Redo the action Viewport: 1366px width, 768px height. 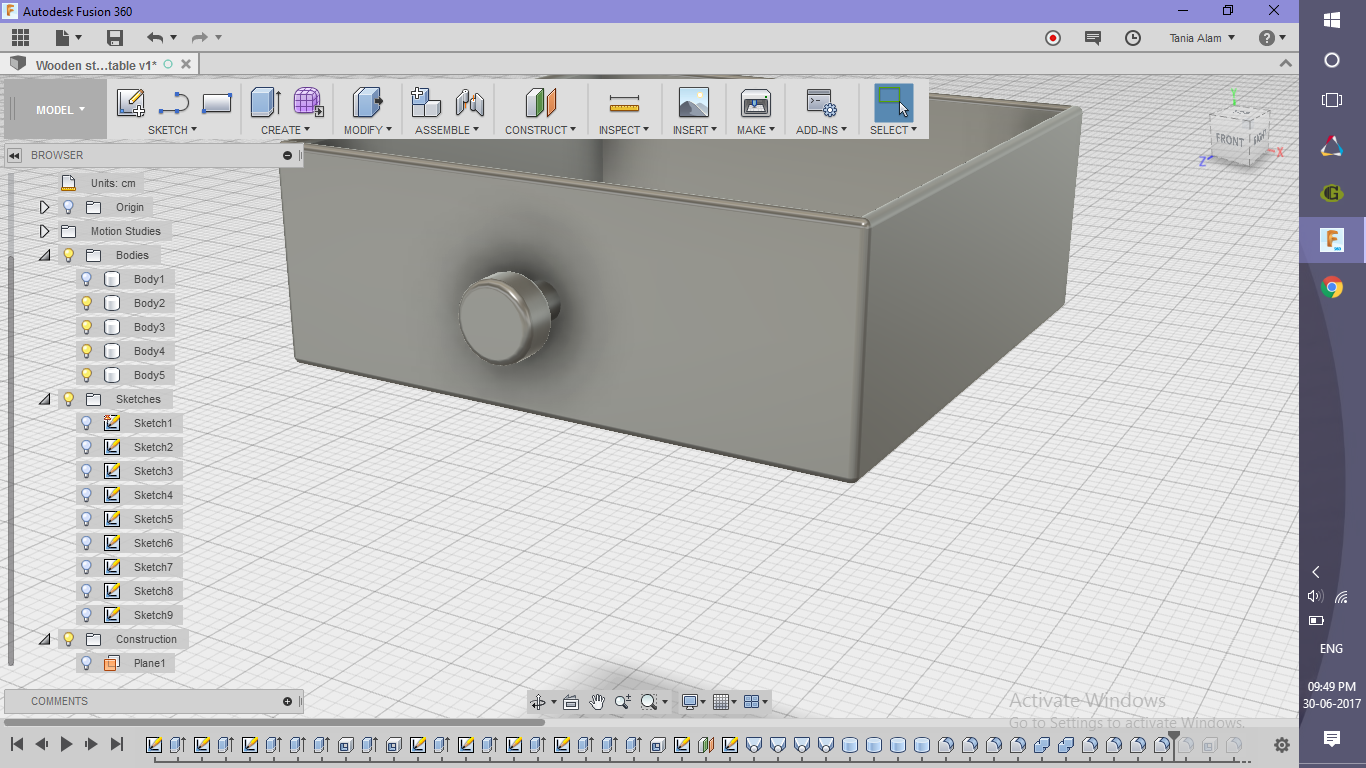(200, 38)
